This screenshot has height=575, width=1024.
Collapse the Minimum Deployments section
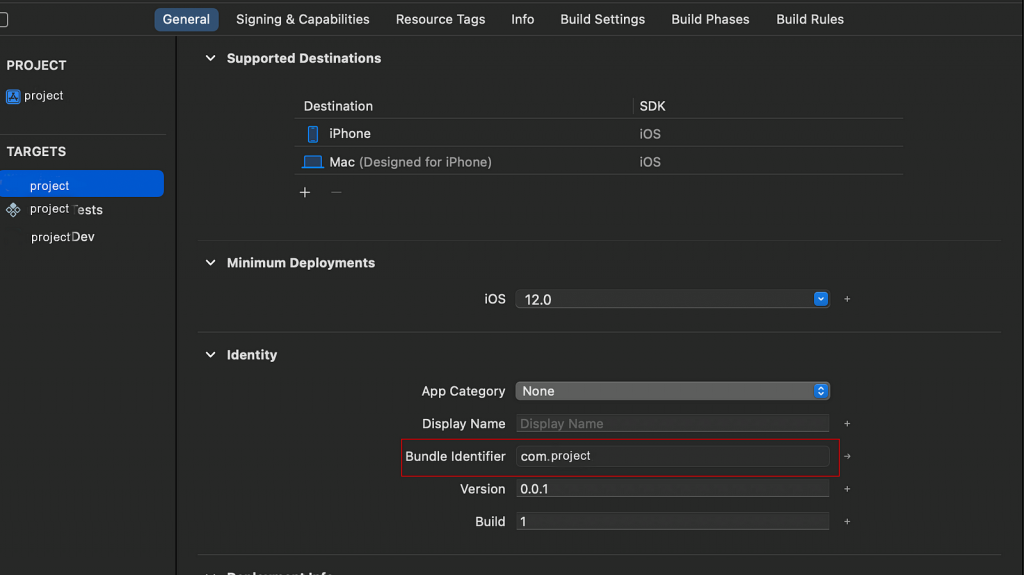point(210,263)
